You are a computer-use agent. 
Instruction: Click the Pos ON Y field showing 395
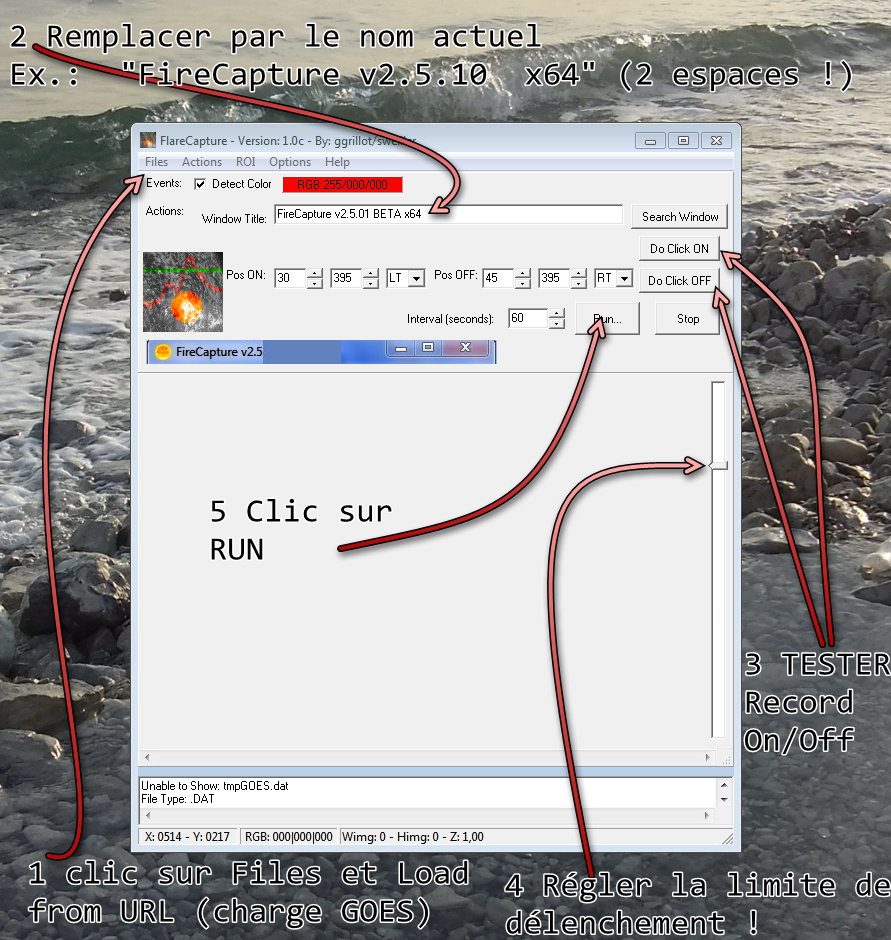tap(346, 278)
